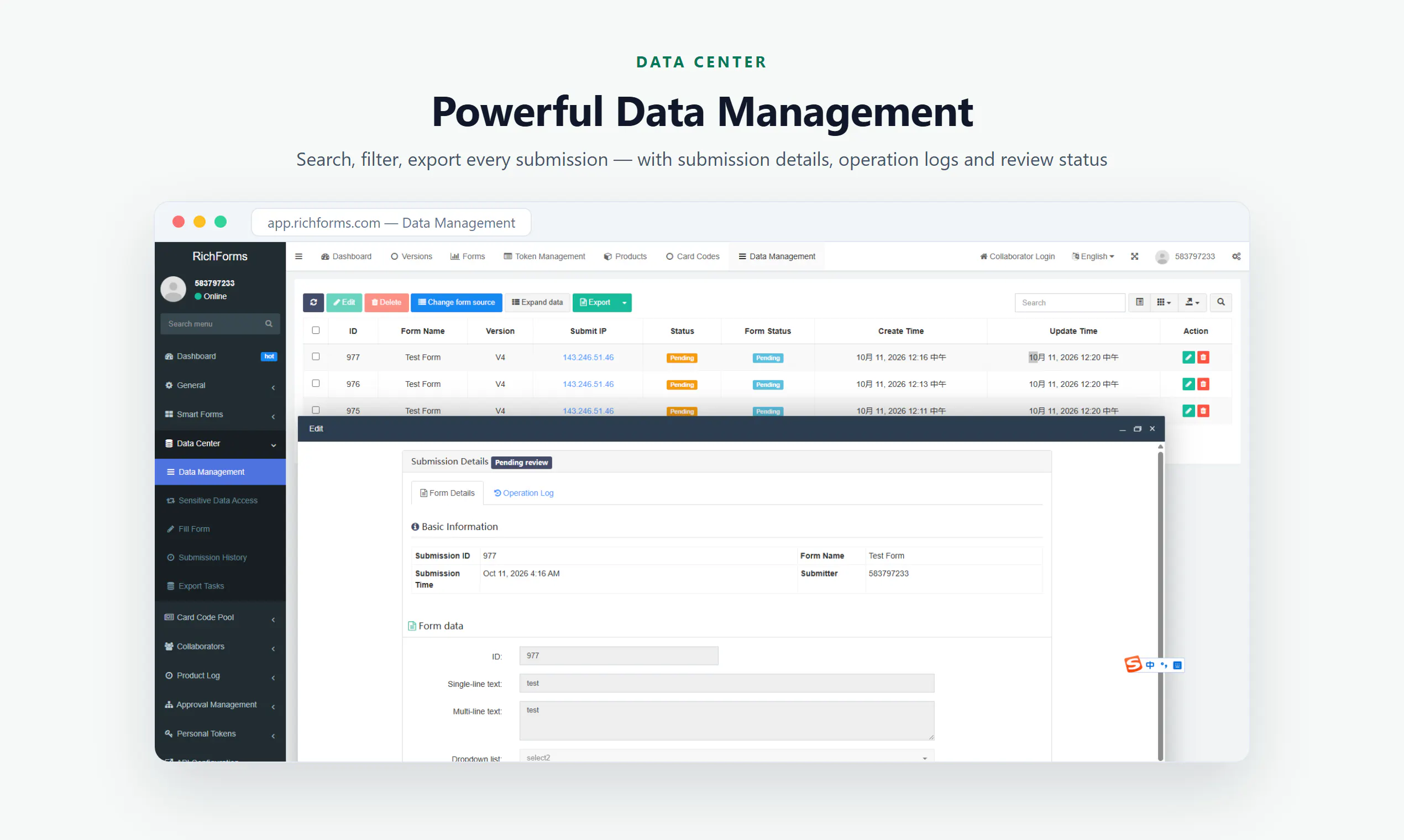Screen dimensions: 1404x840
Task: Click the Collaborator Login link
Action: coord(1017,256)
